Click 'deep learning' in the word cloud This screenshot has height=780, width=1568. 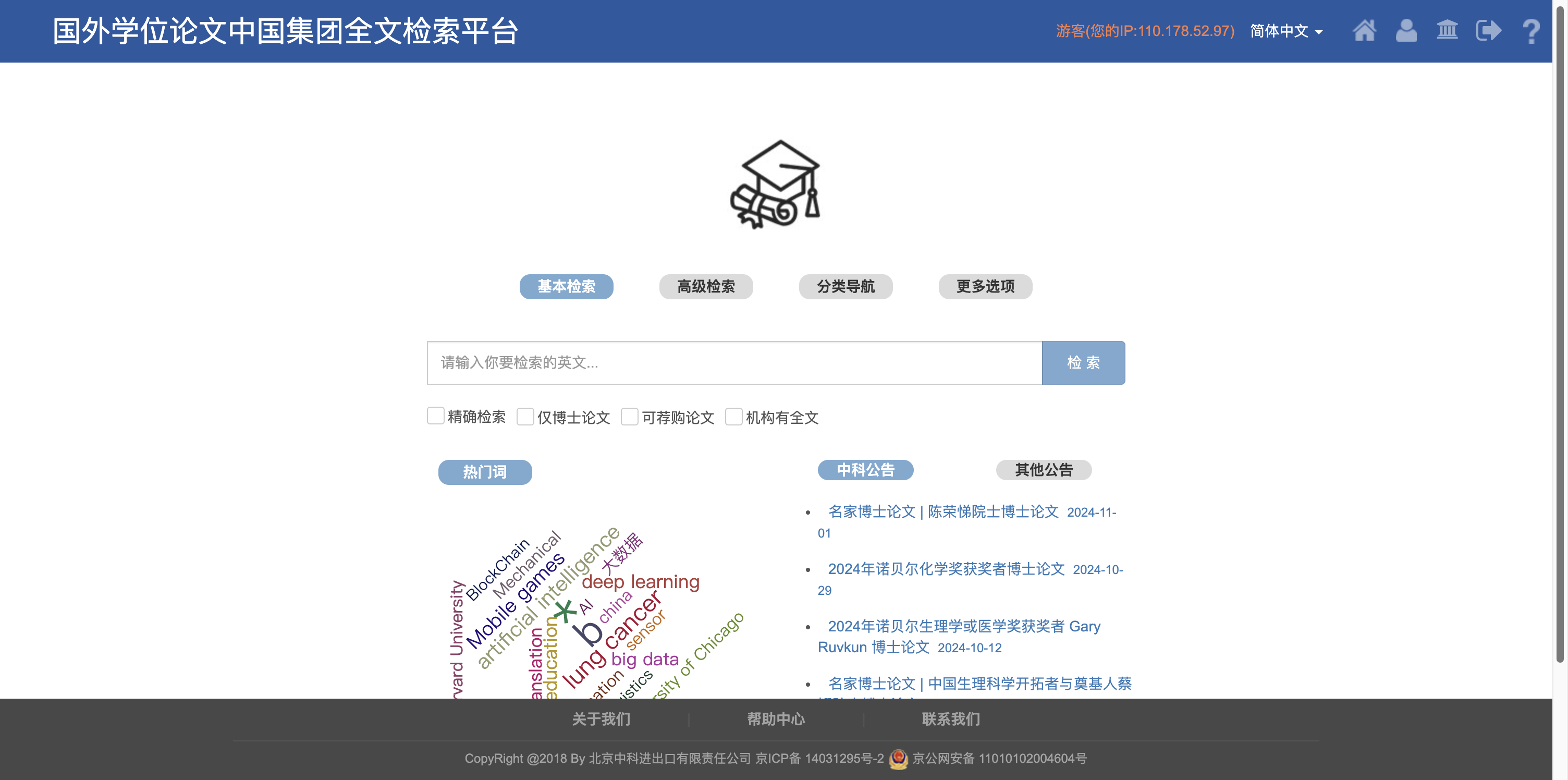click(x=640, y=582)
